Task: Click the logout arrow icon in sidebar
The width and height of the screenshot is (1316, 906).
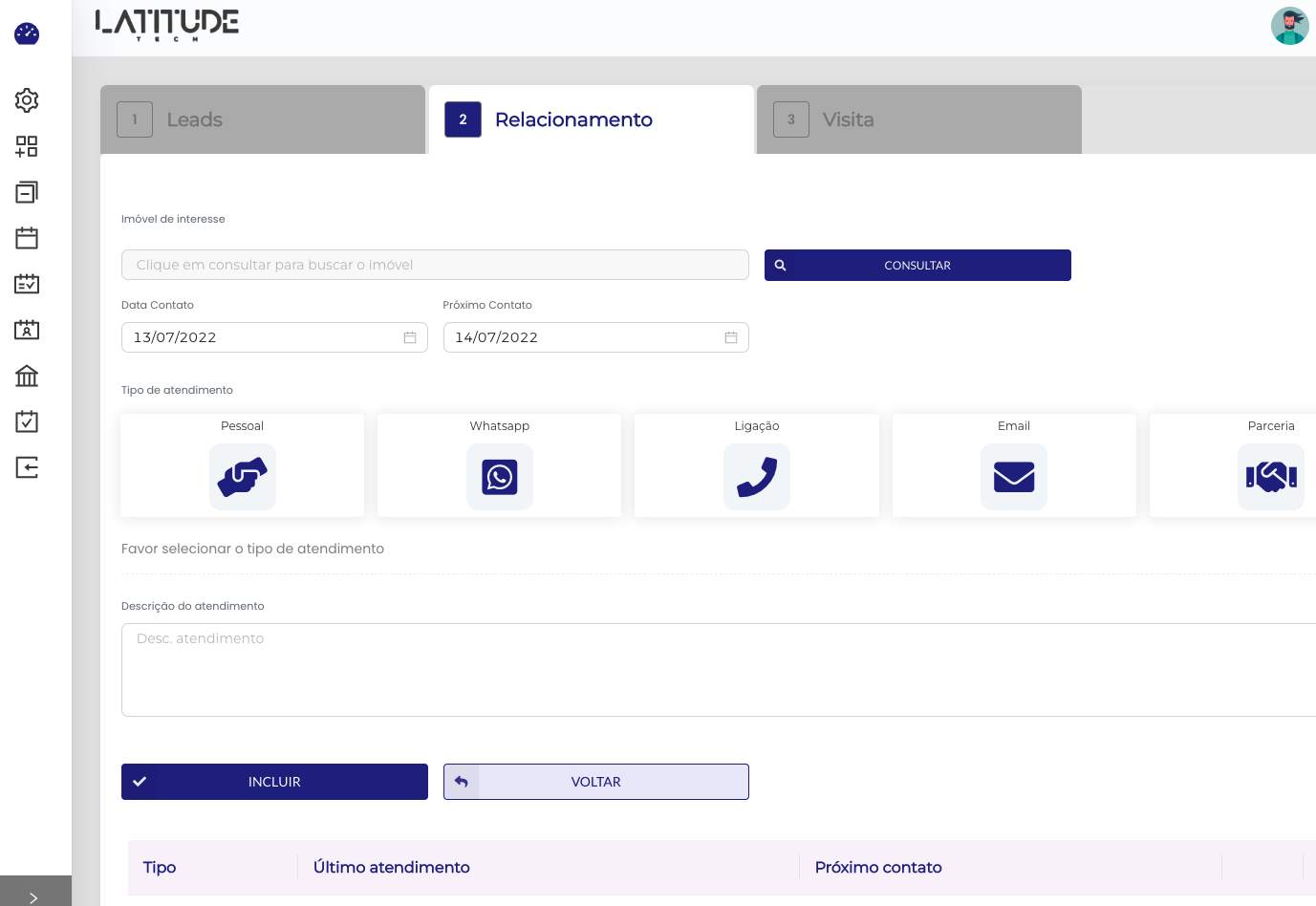Action: (27, 467)
